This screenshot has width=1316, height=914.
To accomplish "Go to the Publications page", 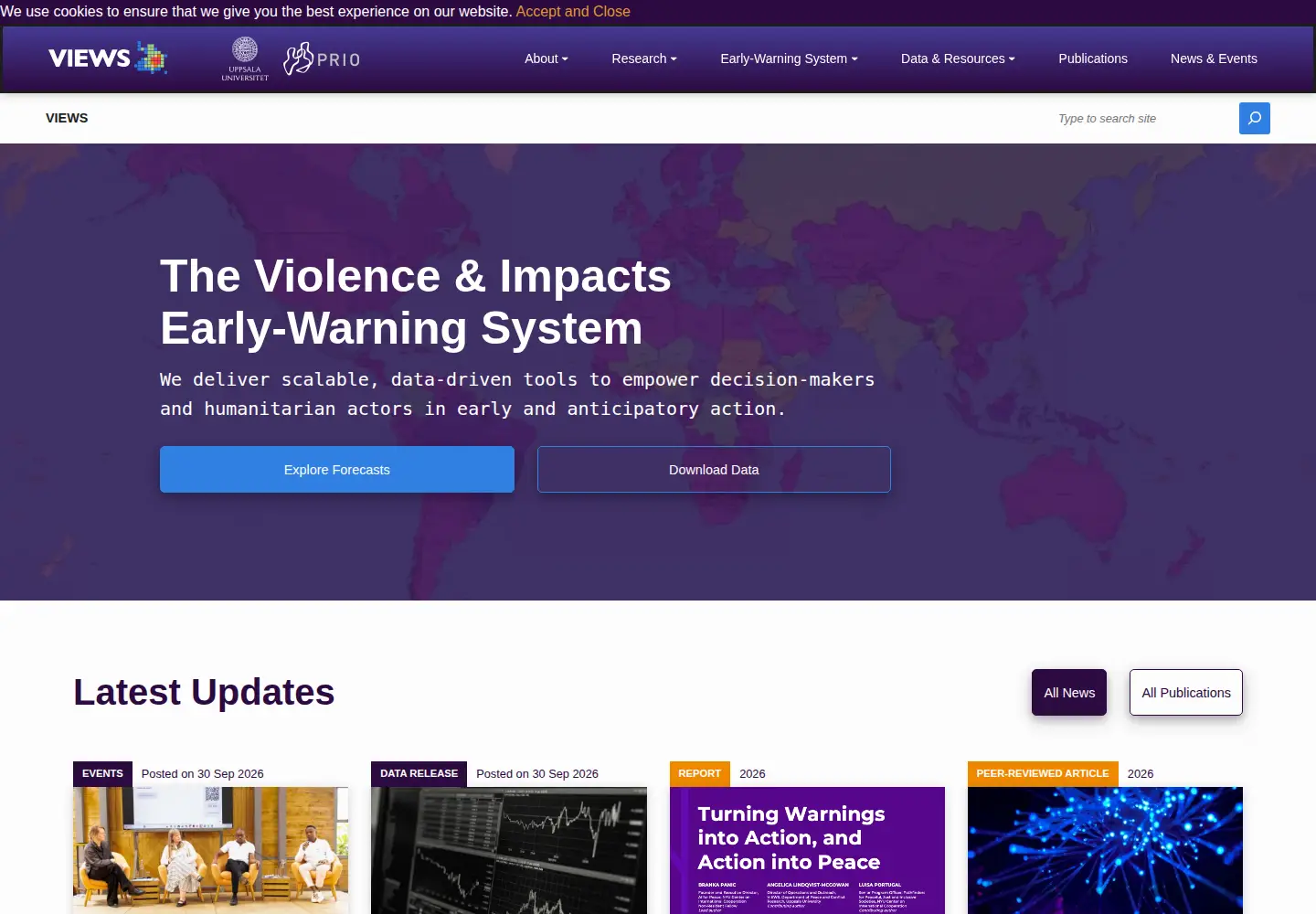I will point(1093,58).
